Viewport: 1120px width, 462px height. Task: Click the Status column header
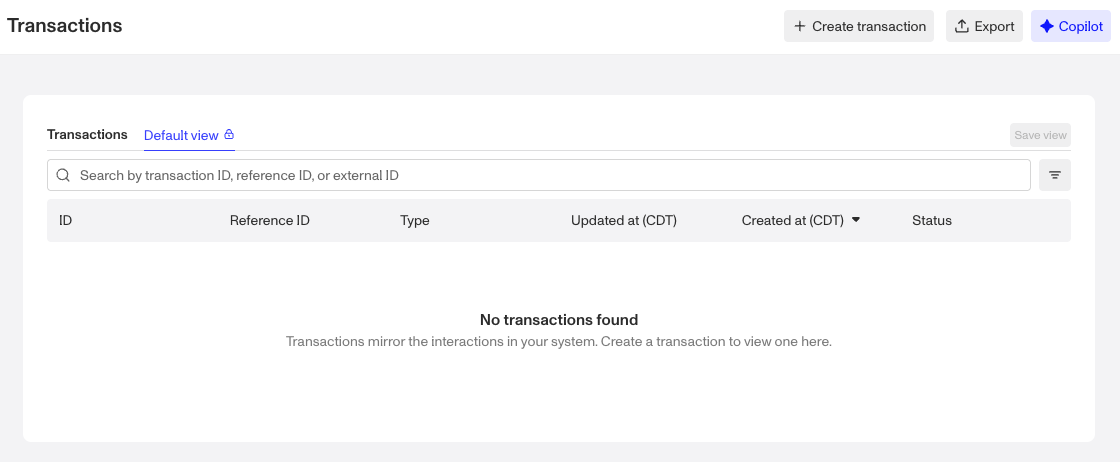tap(932, 220)
